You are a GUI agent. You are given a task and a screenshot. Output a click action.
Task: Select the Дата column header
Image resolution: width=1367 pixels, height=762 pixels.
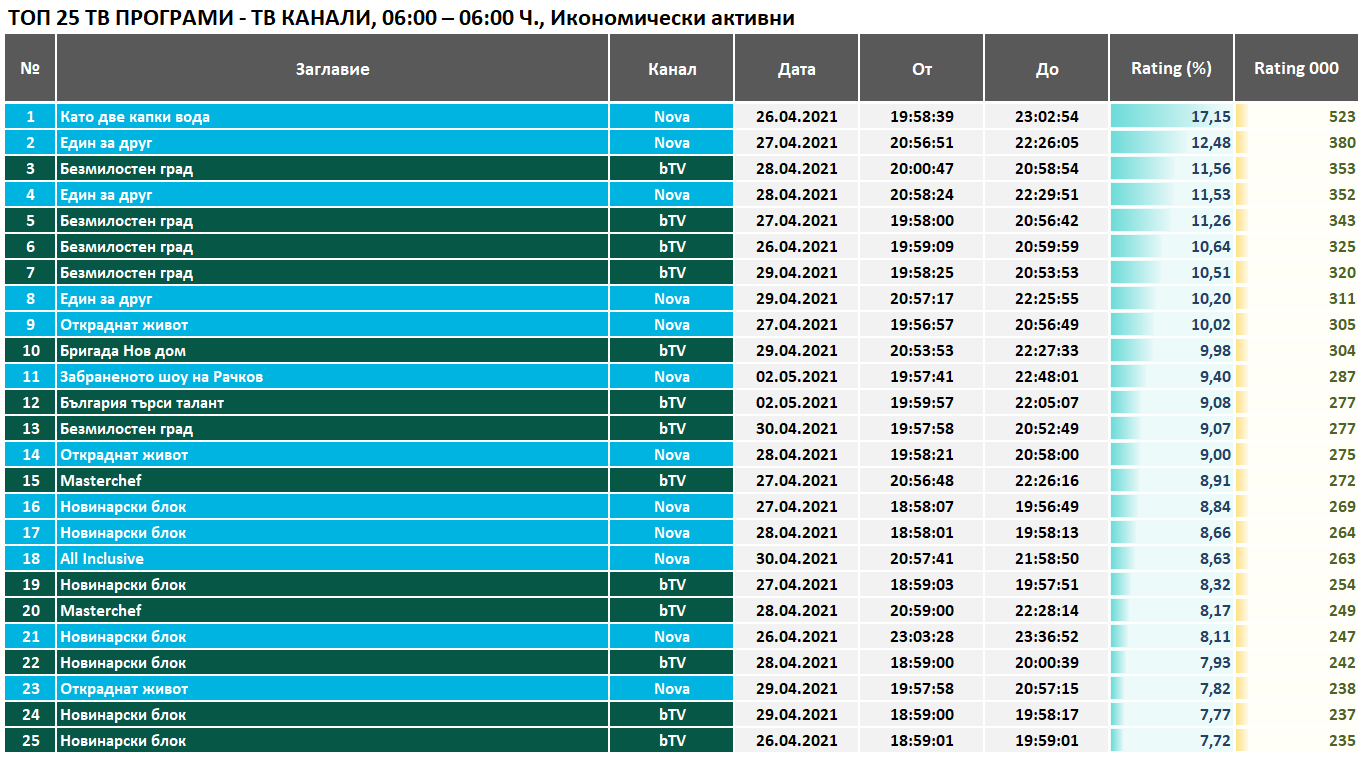click(797, 69)
